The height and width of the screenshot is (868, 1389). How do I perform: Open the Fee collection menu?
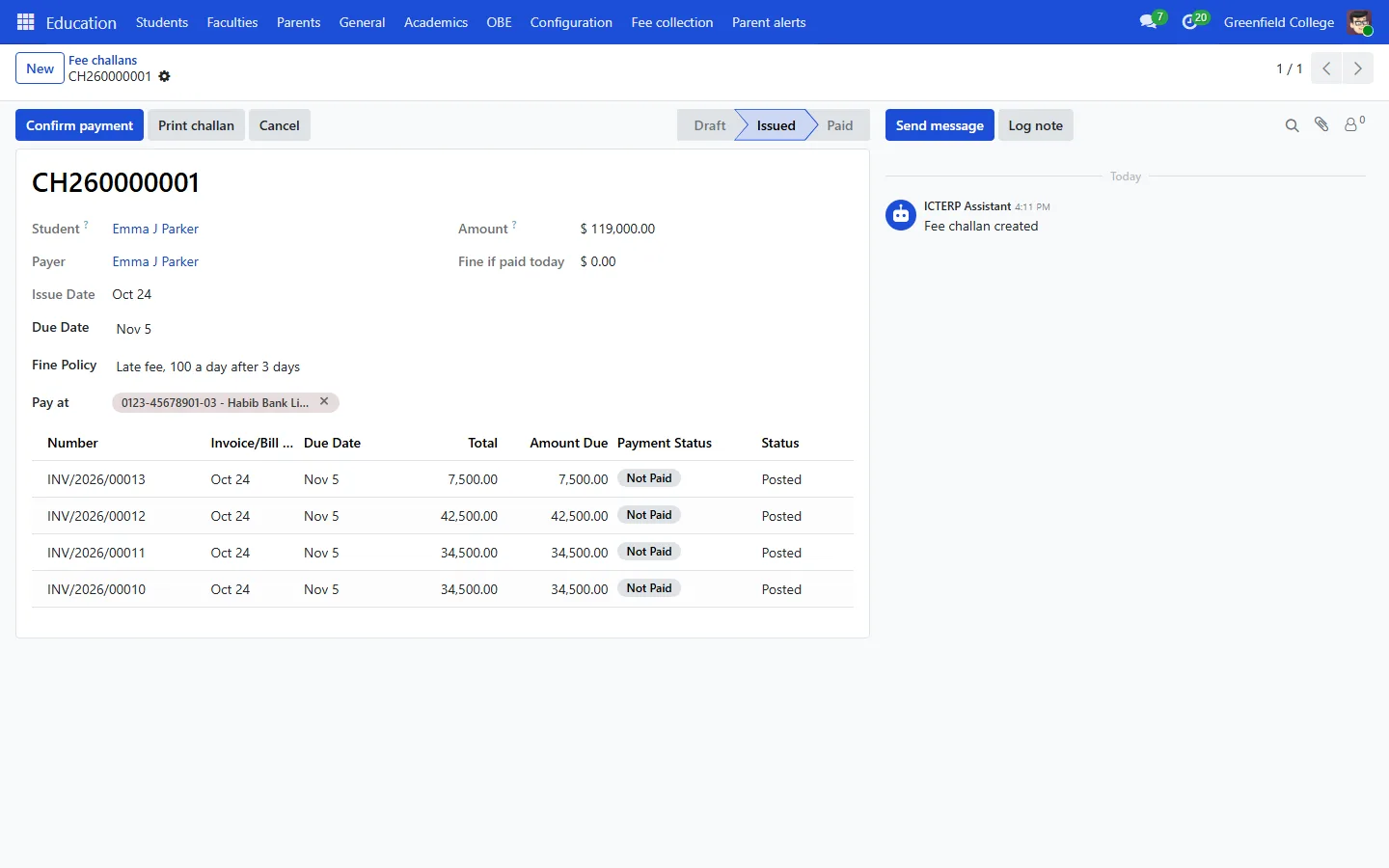click(x=672, y=22)
